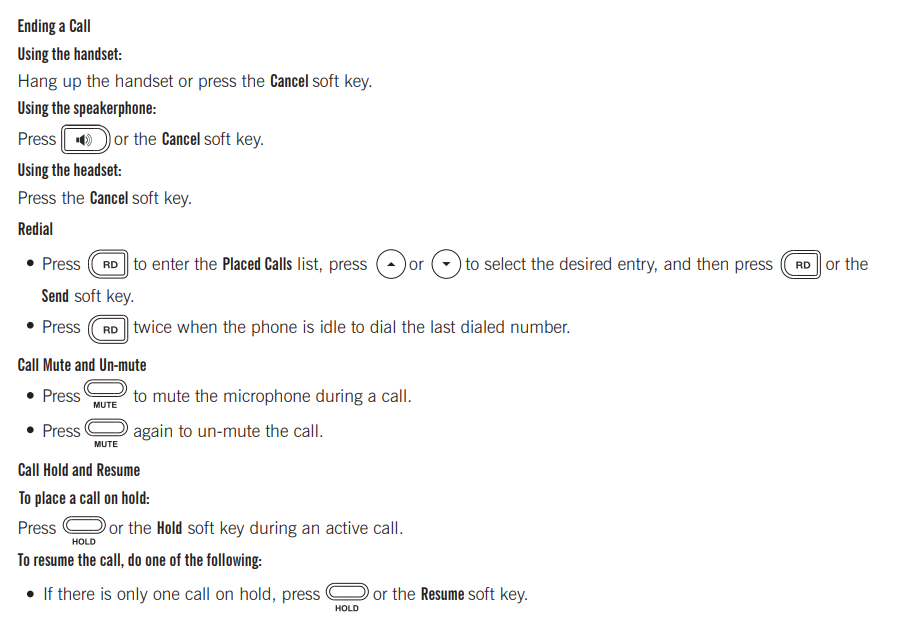Click the 'Redial' section heading

click(36, 229)
